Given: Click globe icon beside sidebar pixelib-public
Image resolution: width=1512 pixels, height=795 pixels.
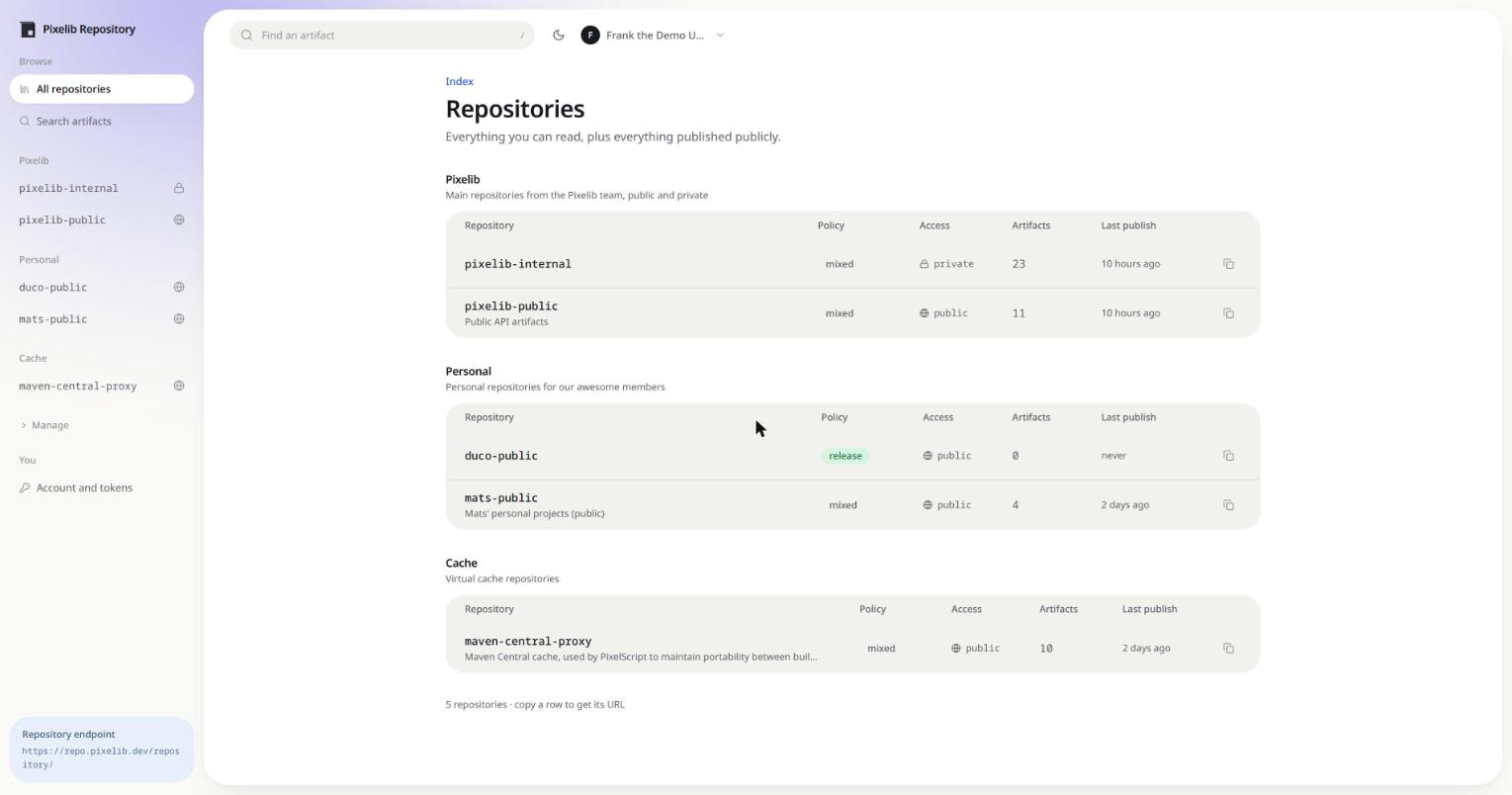Looking at the screenshot, I should 179,220.
